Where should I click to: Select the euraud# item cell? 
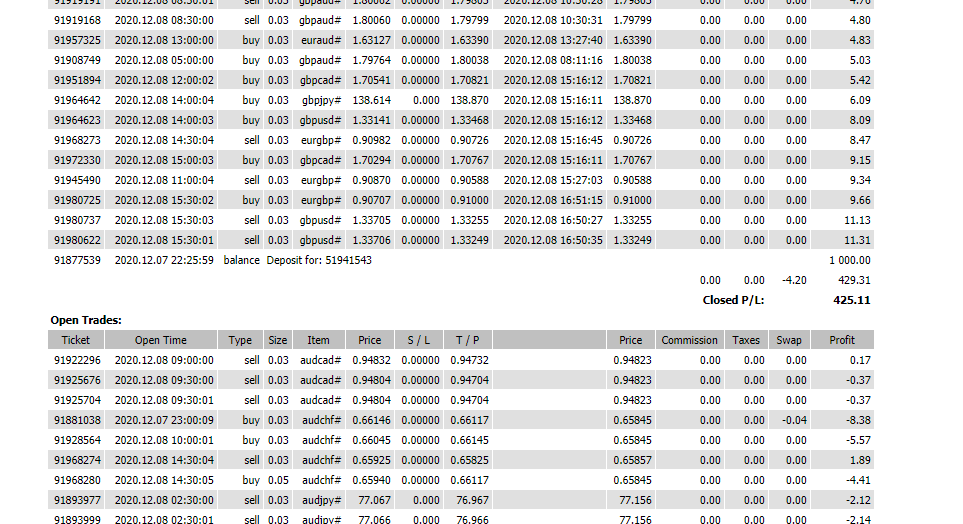(321, 41)
